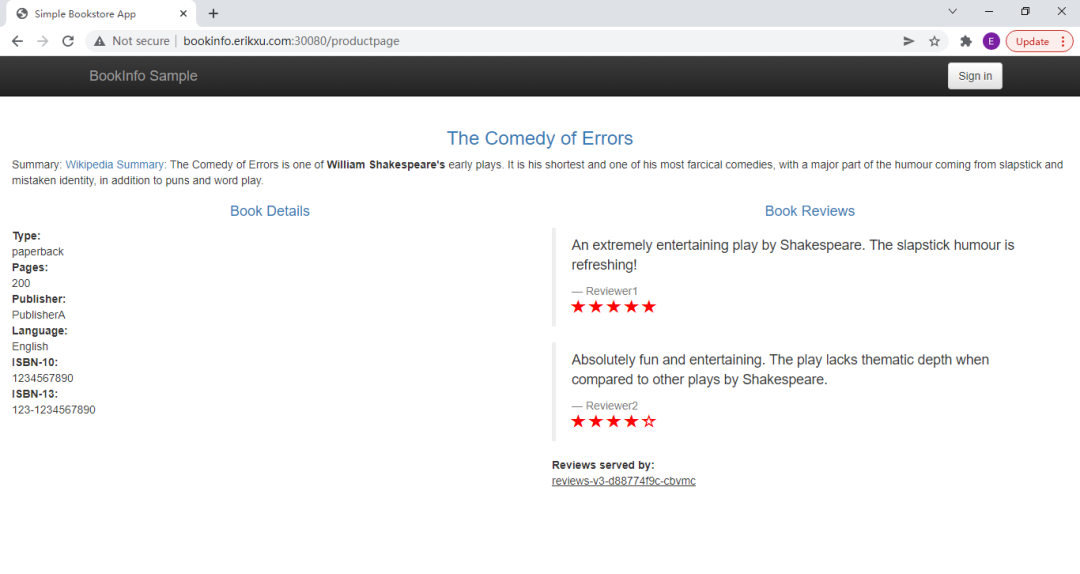Click the reviews-v3 pod name link
The height and width of the screenshot is (574, 1080).
coord(623,481)
